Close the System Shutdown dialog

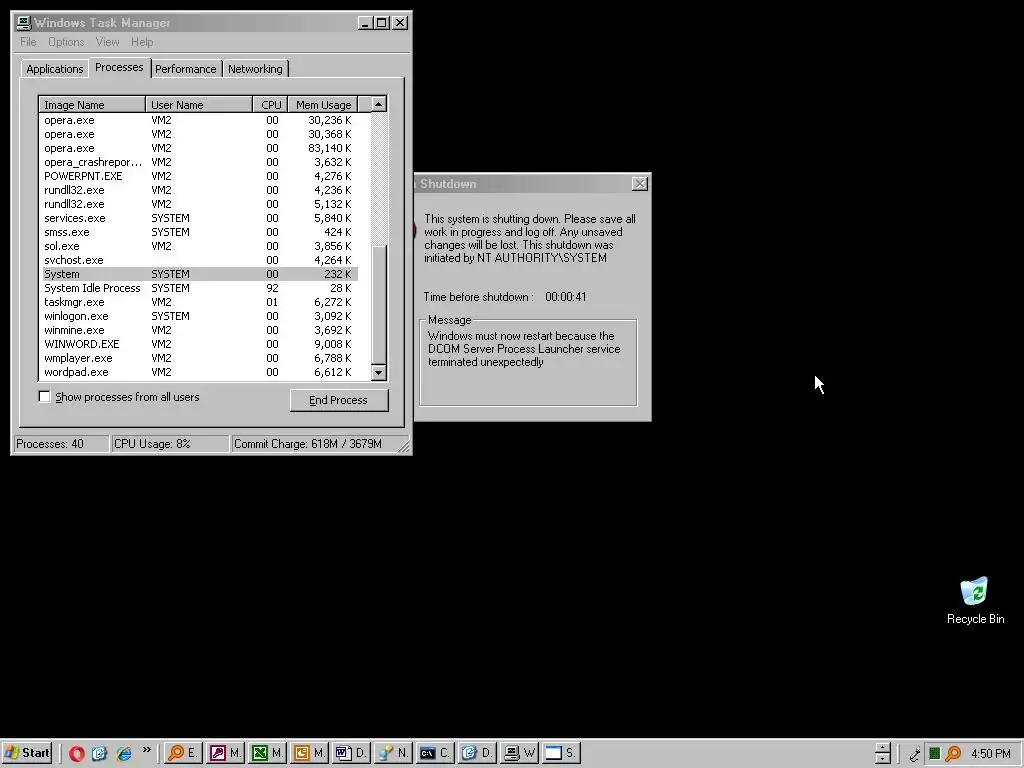640,184
